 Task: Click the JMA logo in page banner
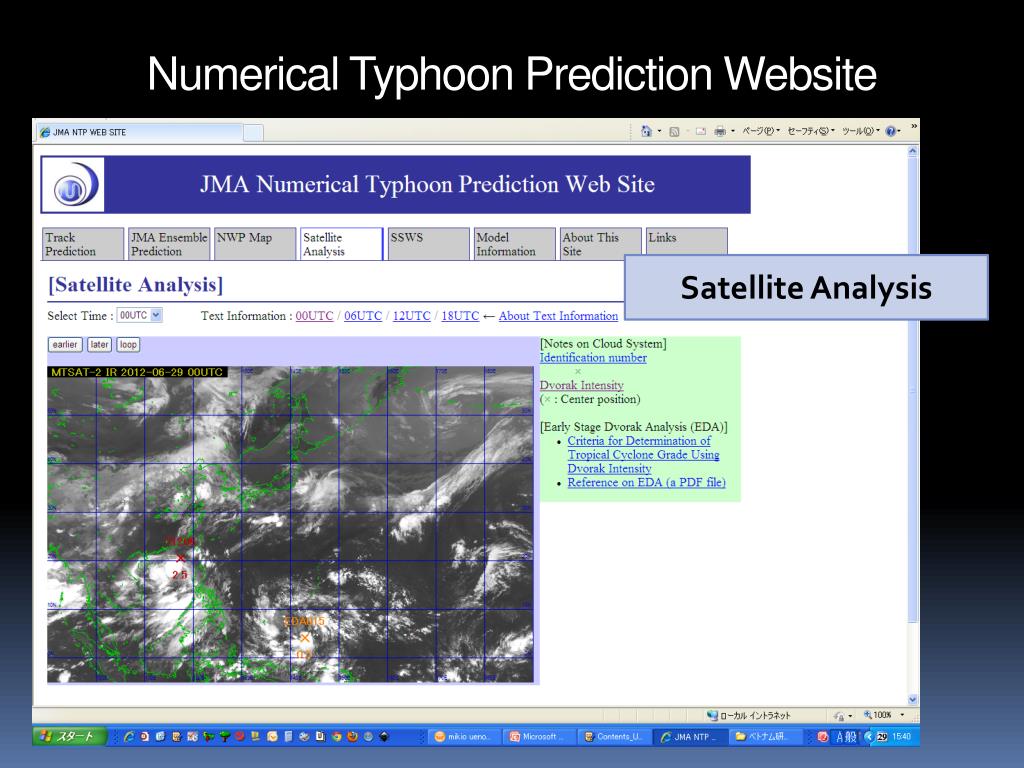pyautogui.click(x=73, y=185)
